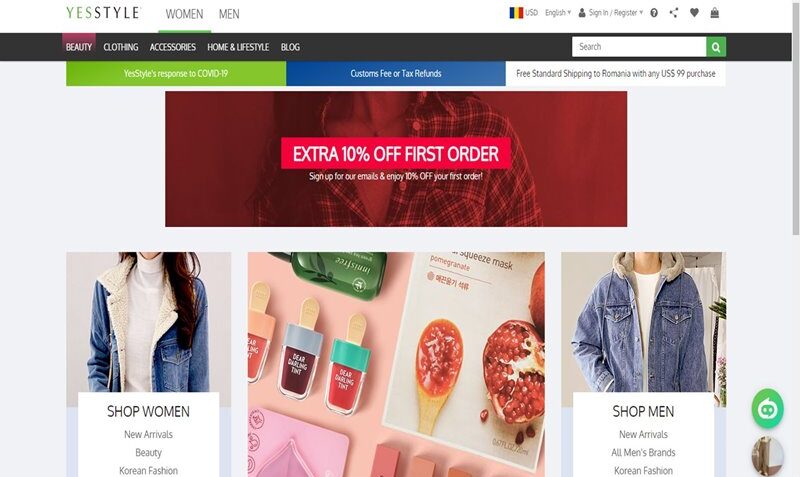800x477 pixels.
Task: Open the help question mark icon
Action: pyautogui.click(x=654, y=13)
